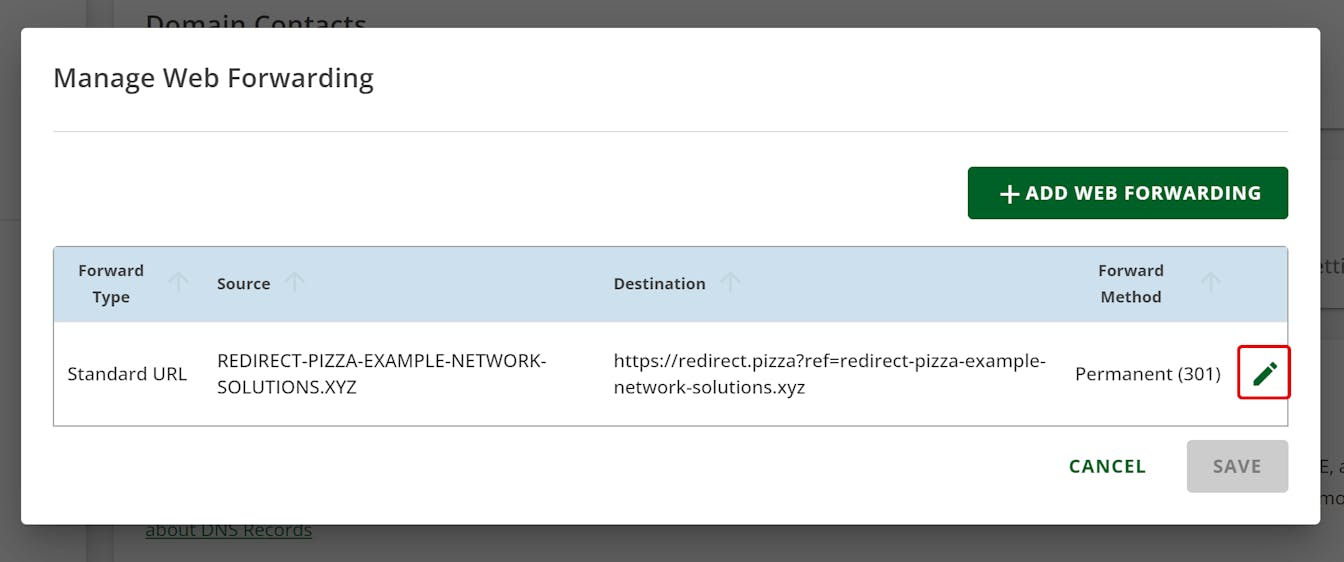Select the Permanent (301) method cell
The height and width of the screenshot is (562, 1344).
(x=1147, y=374)
